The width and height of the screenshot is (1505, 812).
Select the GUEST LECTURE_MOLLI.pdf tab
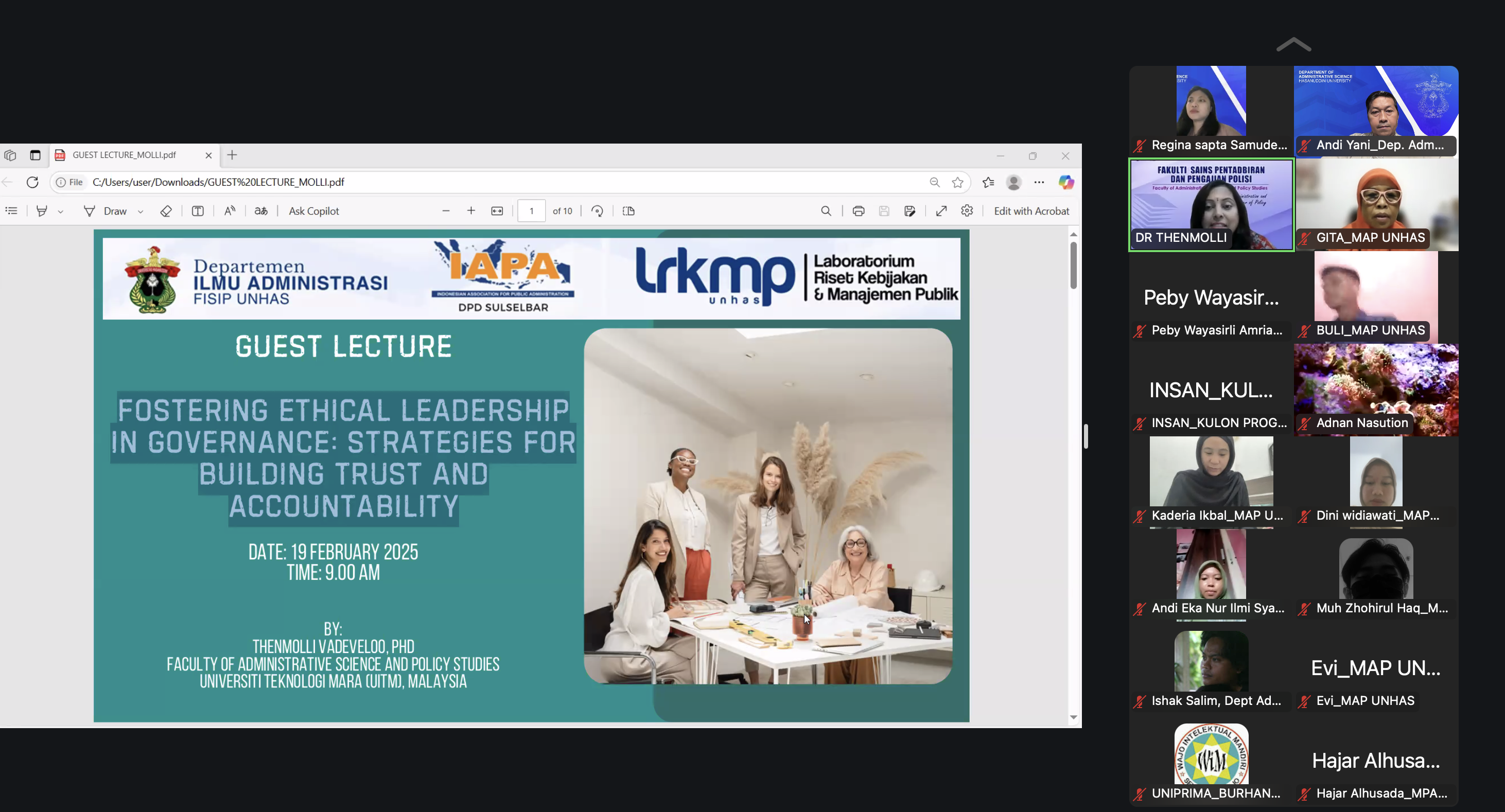coord(124,155)
